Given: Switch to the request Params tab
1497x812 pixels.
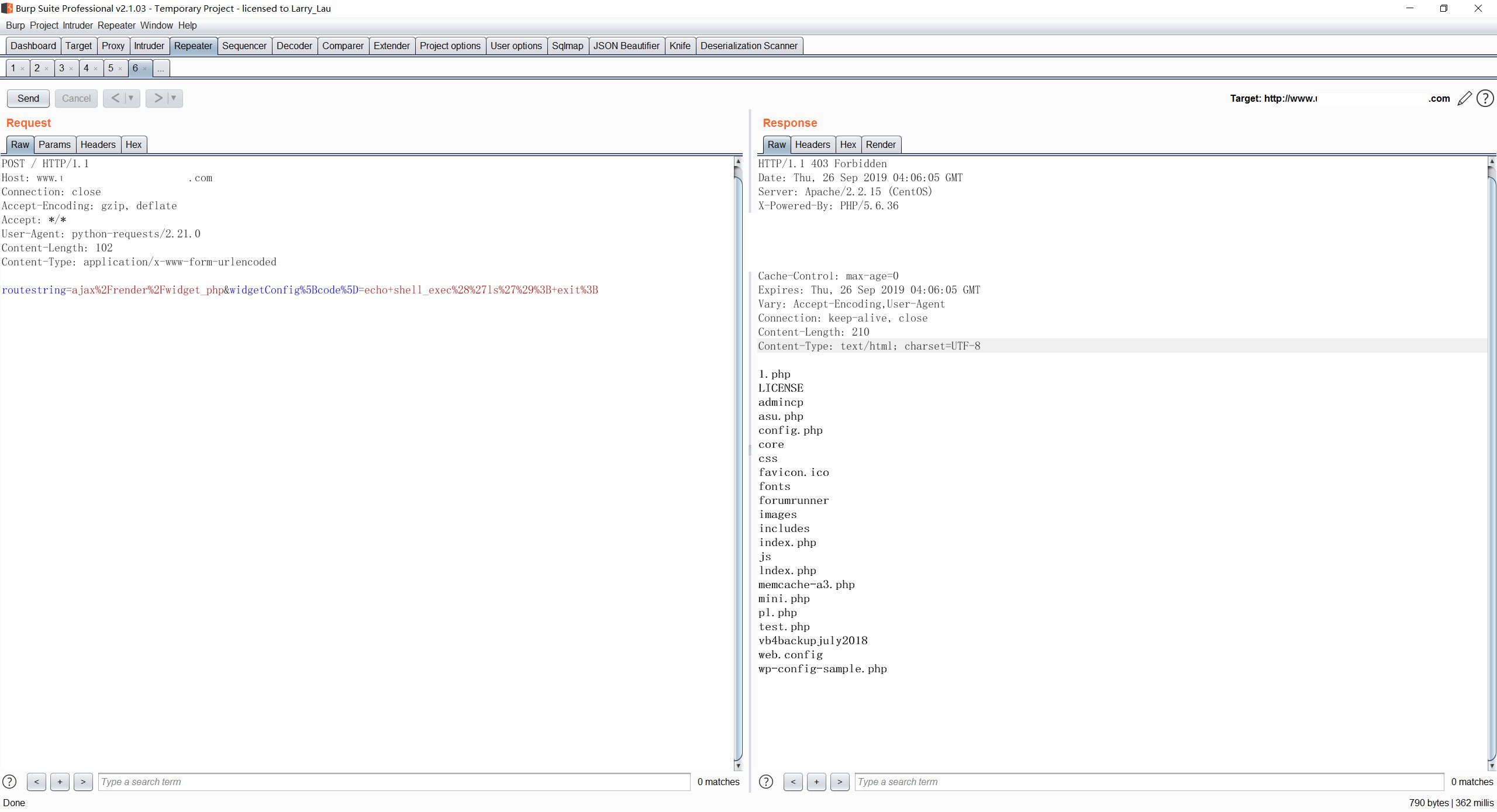Looking at the screenshot, I should tap(54, 144).
